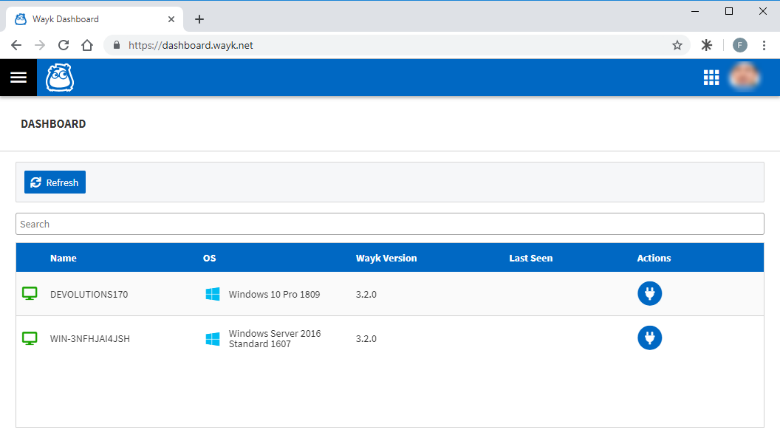Sort by Last Seen column header
Screen dimensions: 780x438
(531, 258)
